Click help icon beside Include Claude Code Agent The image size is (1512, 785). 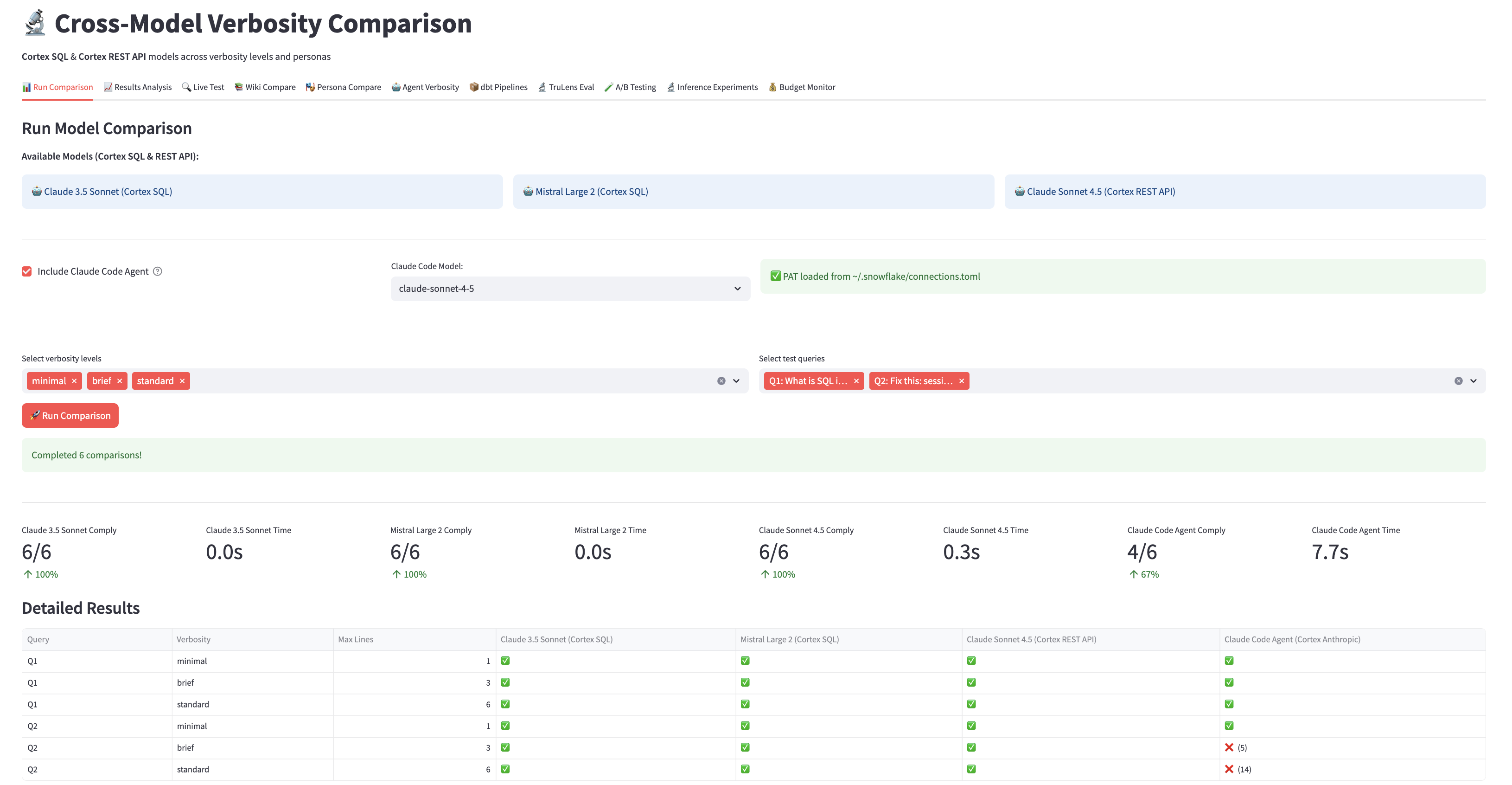[x=157, y=271]
